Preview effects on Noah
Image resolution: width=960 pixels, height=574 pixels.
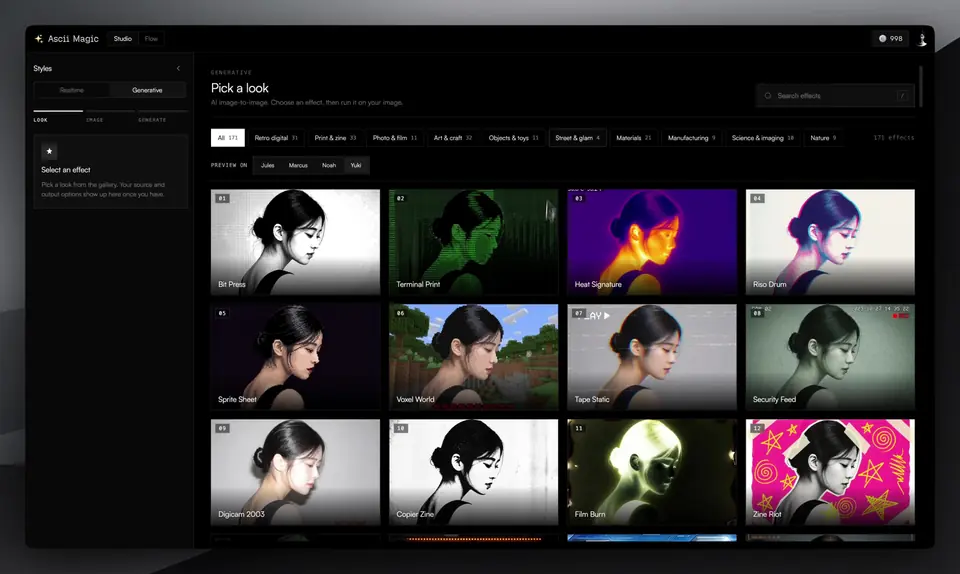point(329,165)
